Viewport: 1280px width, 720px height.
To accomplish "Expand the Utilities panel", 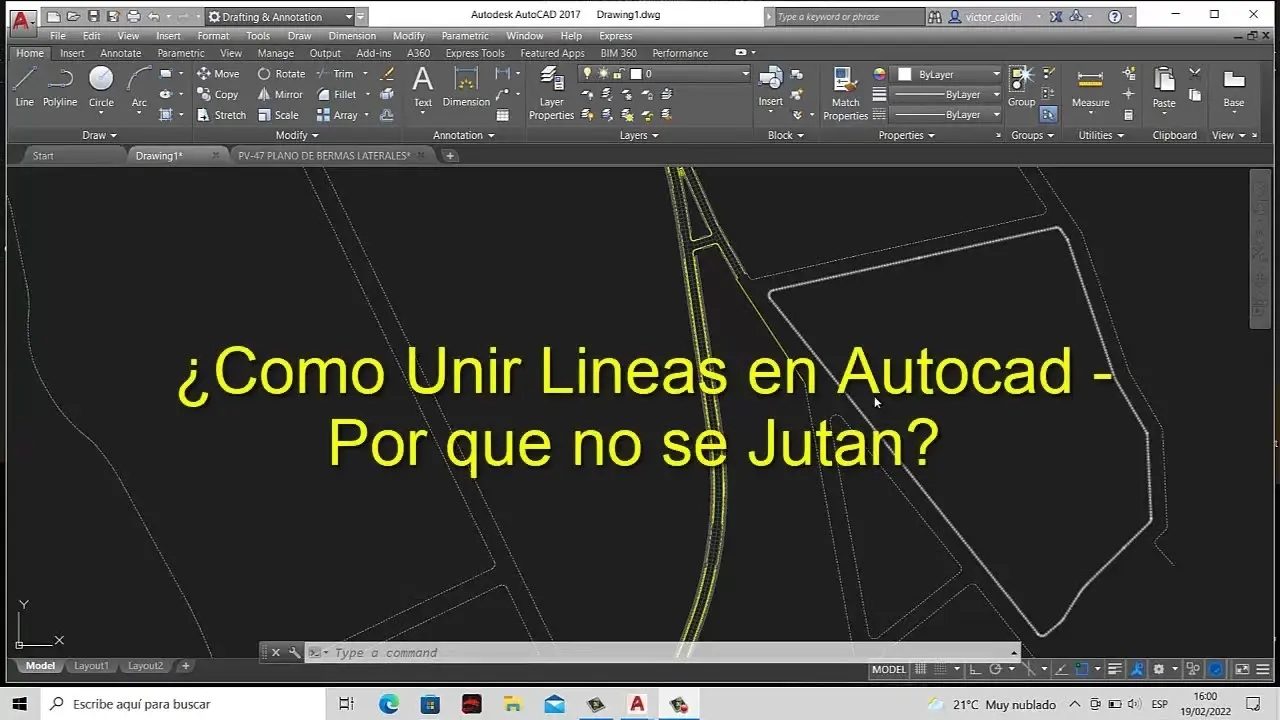I will tap(1101, 135).
